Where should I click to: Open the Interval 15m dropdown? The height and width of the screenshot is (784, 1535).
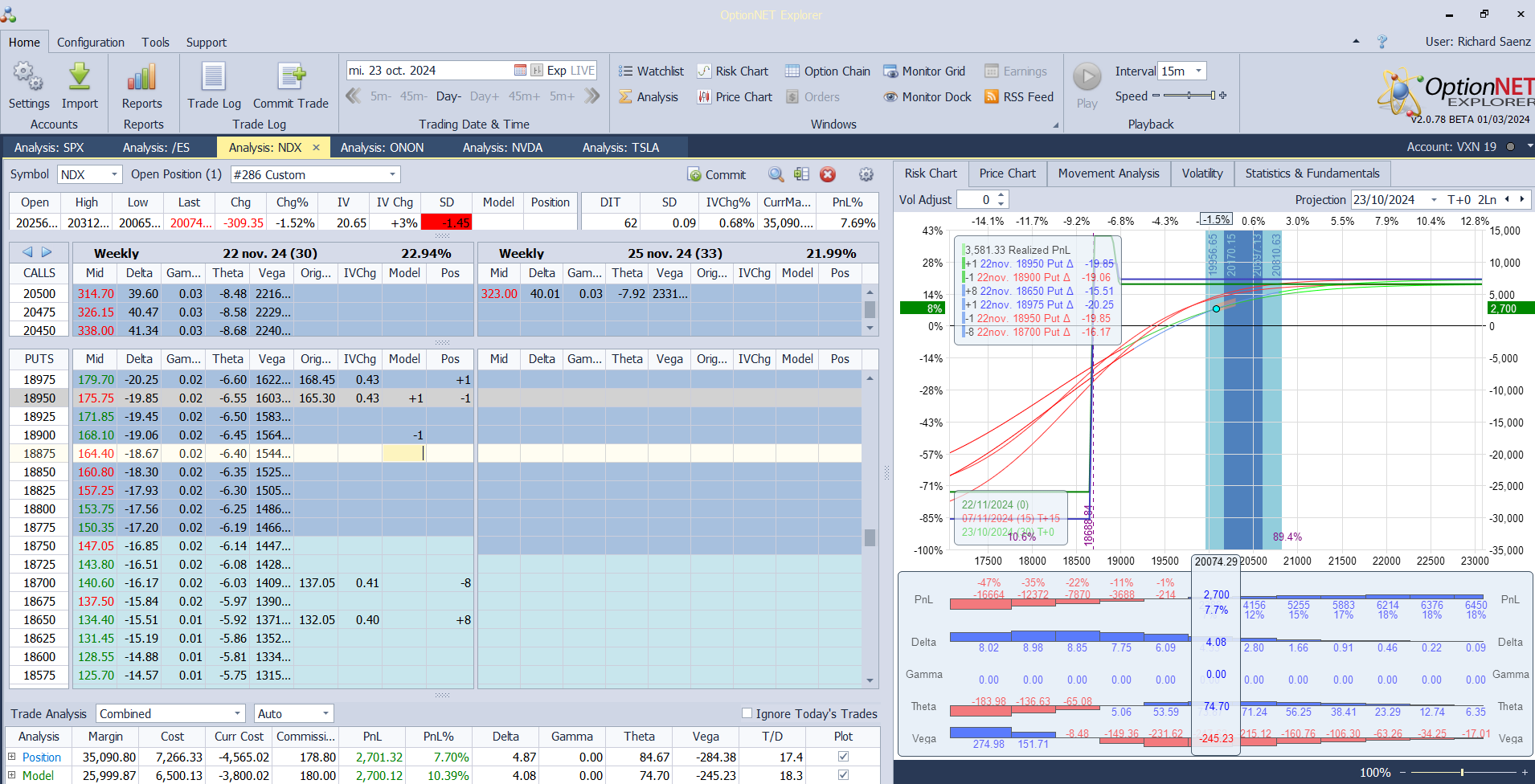click(x=1198, y=71)
